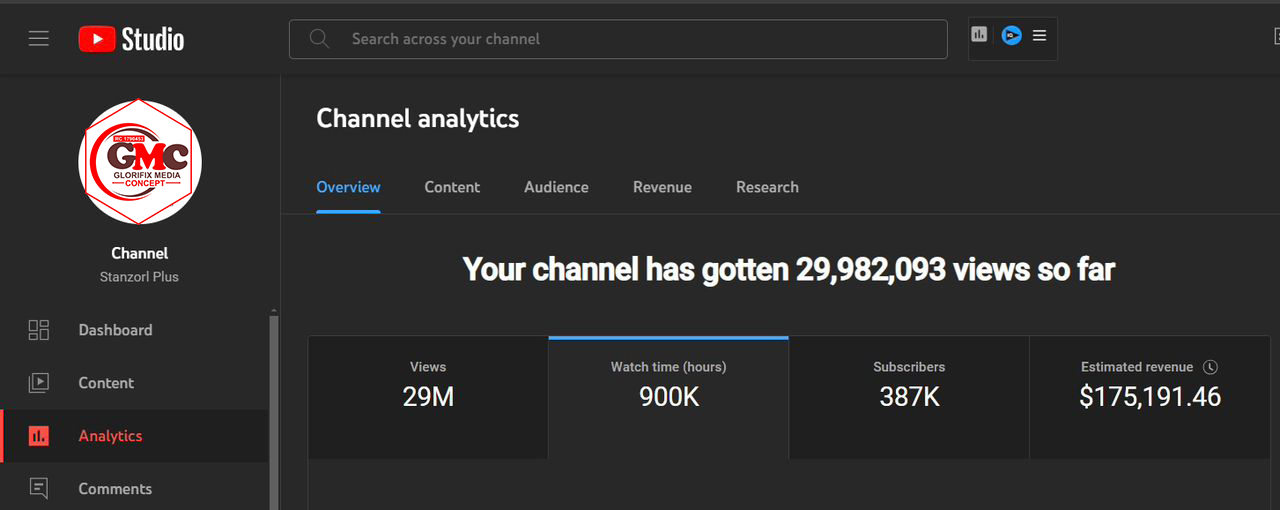The image size is (1280, 510).
Task: Open the Revenue tab
Action: tap(662, 187)
